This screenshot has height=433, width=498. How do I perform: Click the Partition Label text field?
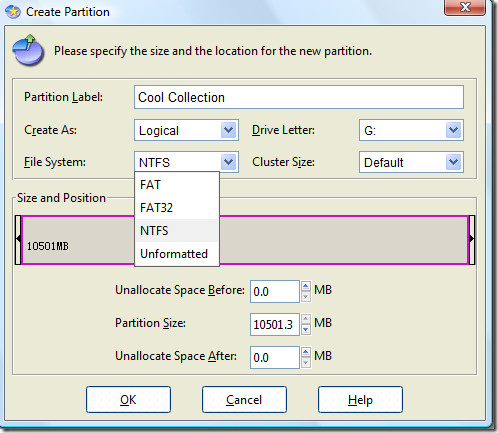pos(299,97)
